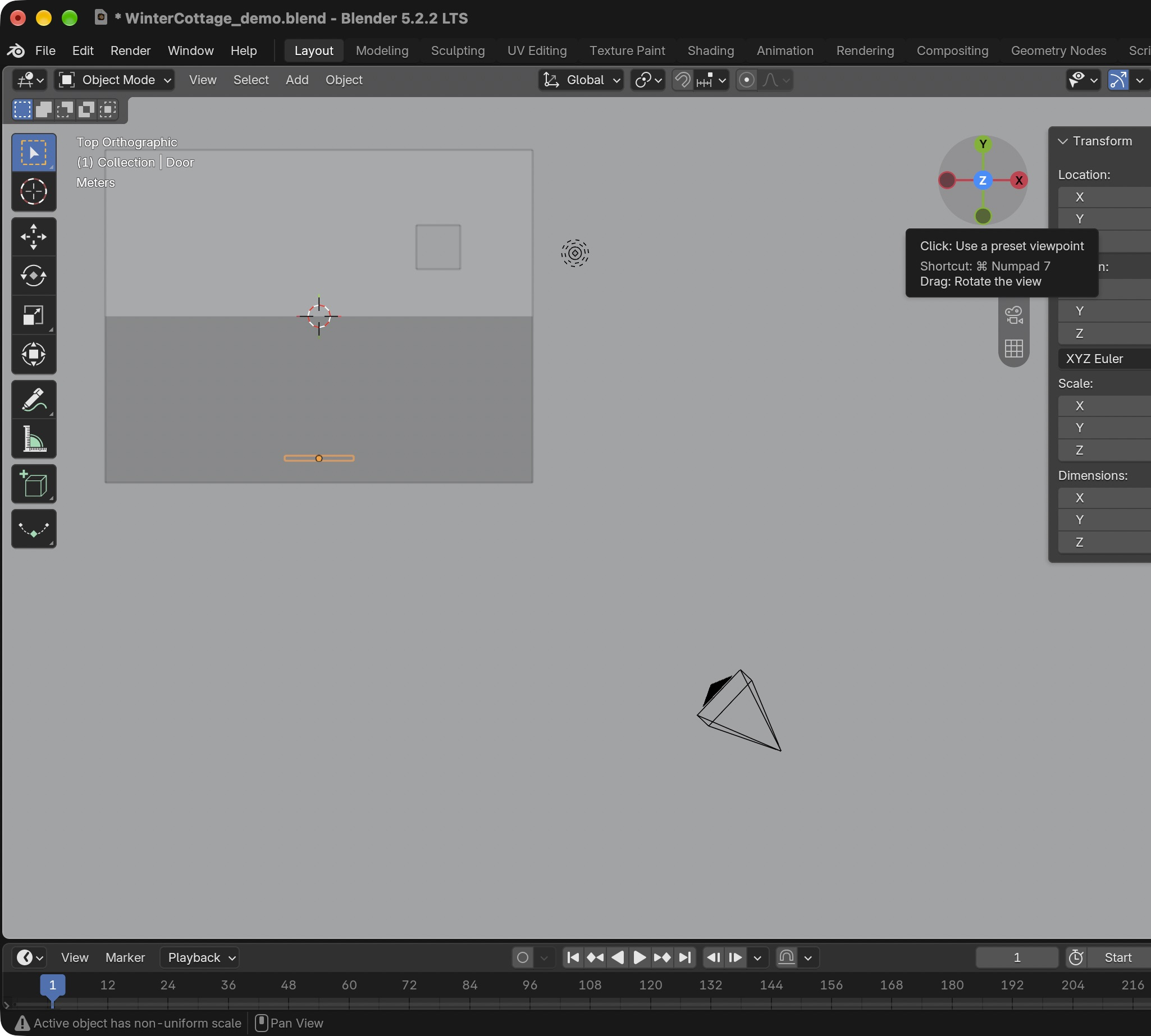Image resolution: width=1151 pixels, height=1036 pixels.
Task: Open the viewport Add menu
Action: coord(296,80)
